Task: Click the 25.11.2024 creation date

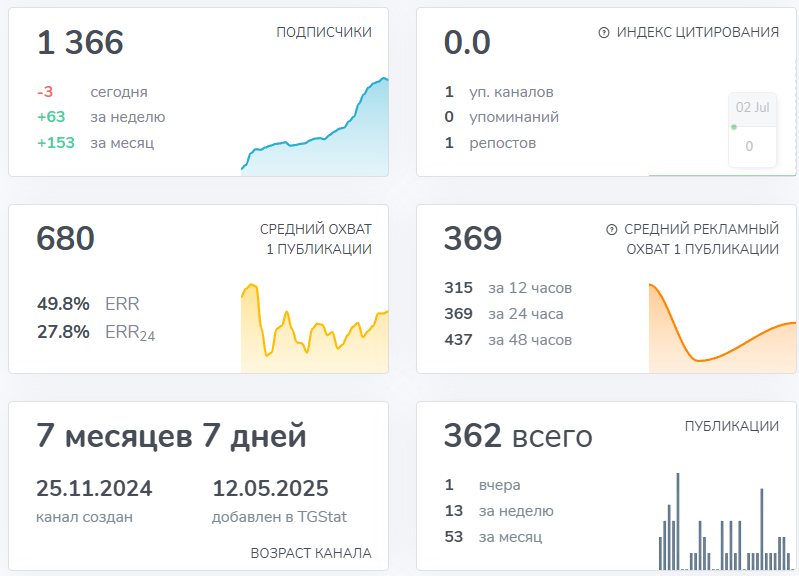Action: pos(94,488)
